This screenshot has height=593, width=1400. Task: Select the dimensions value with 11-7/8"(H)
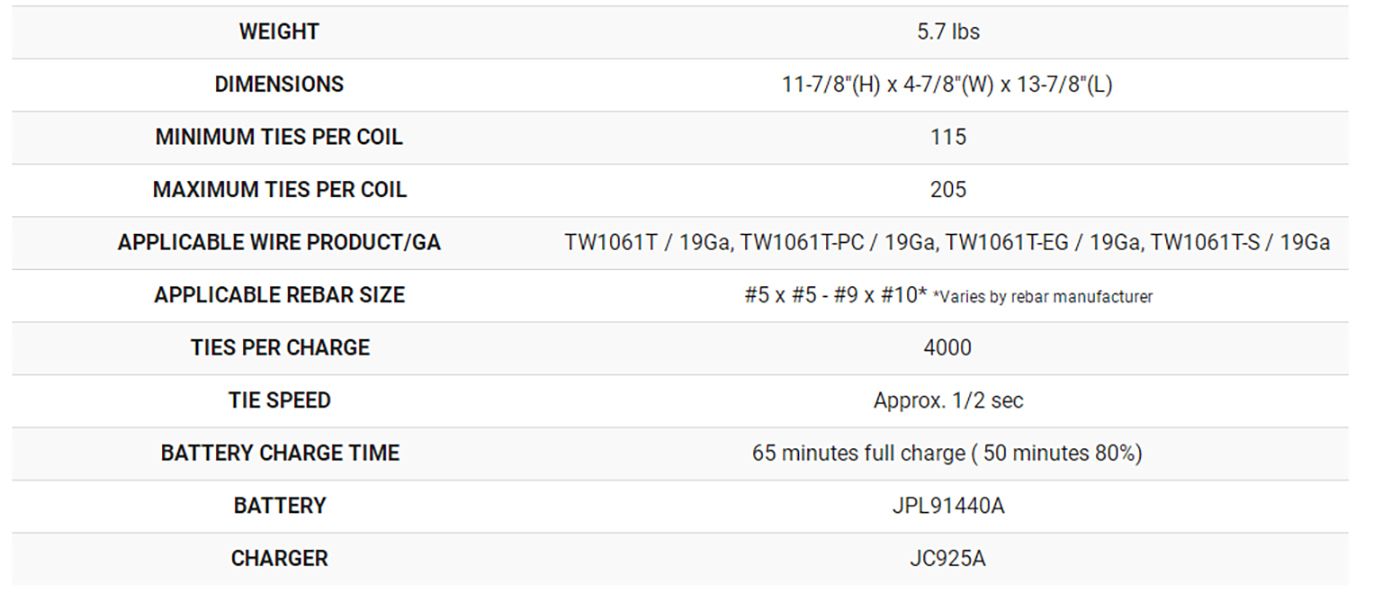(x=947, y=85)
